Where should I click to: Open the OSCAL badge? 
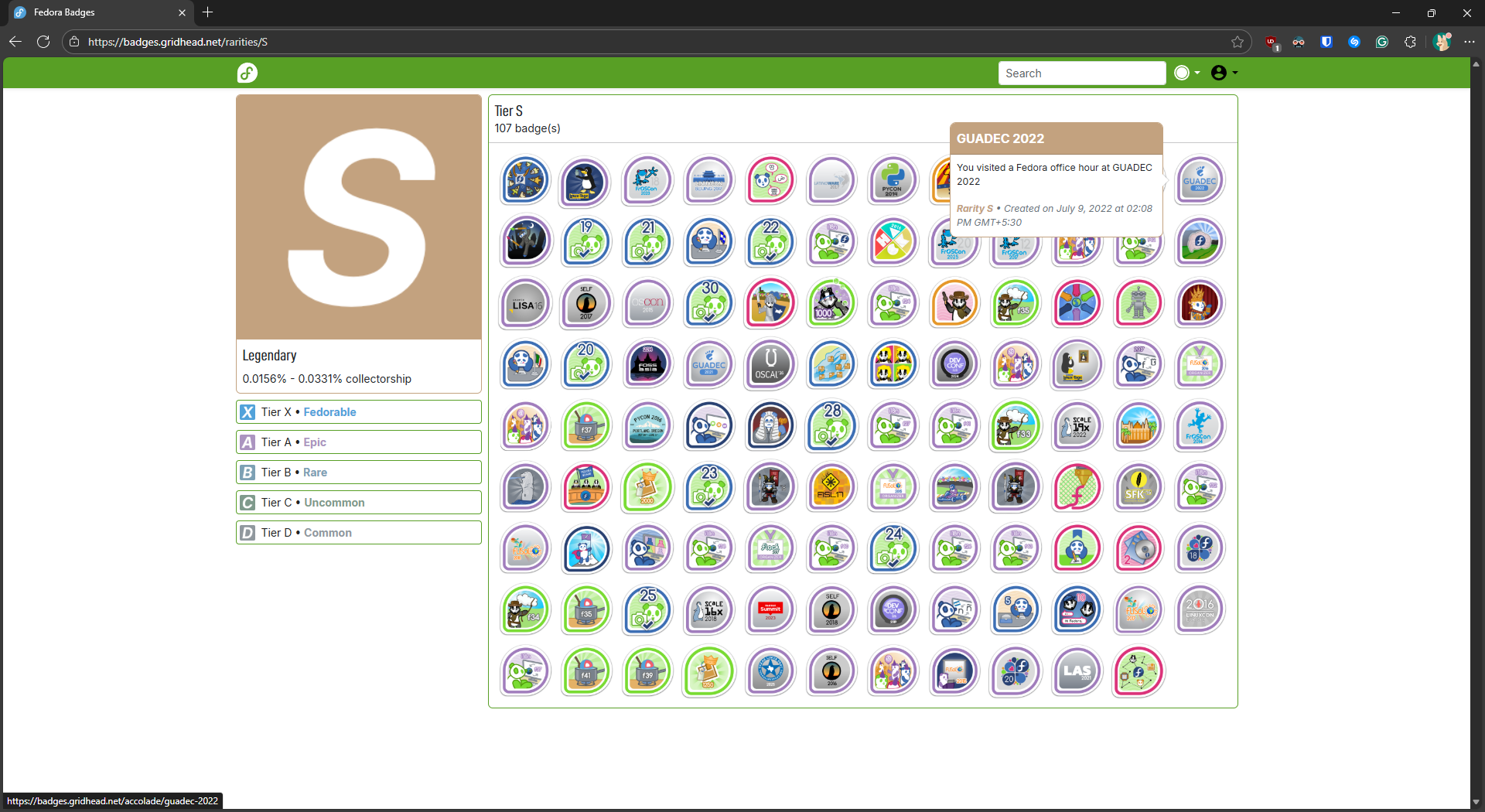pos(770,365)
